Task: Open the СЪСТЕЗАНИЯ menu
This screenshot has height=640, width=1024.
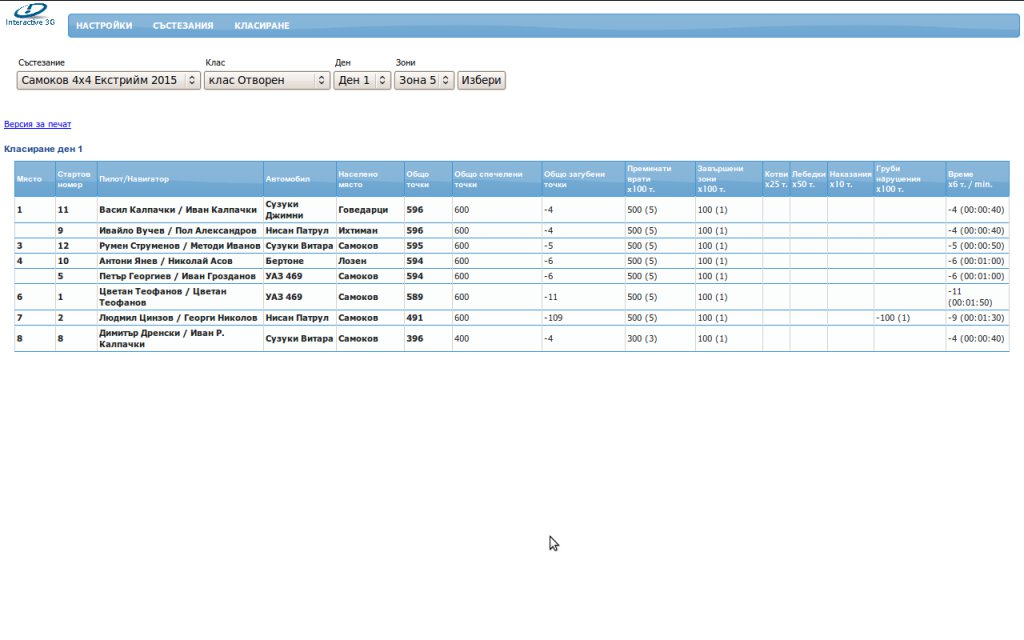Action: click(x=183, y=26)
